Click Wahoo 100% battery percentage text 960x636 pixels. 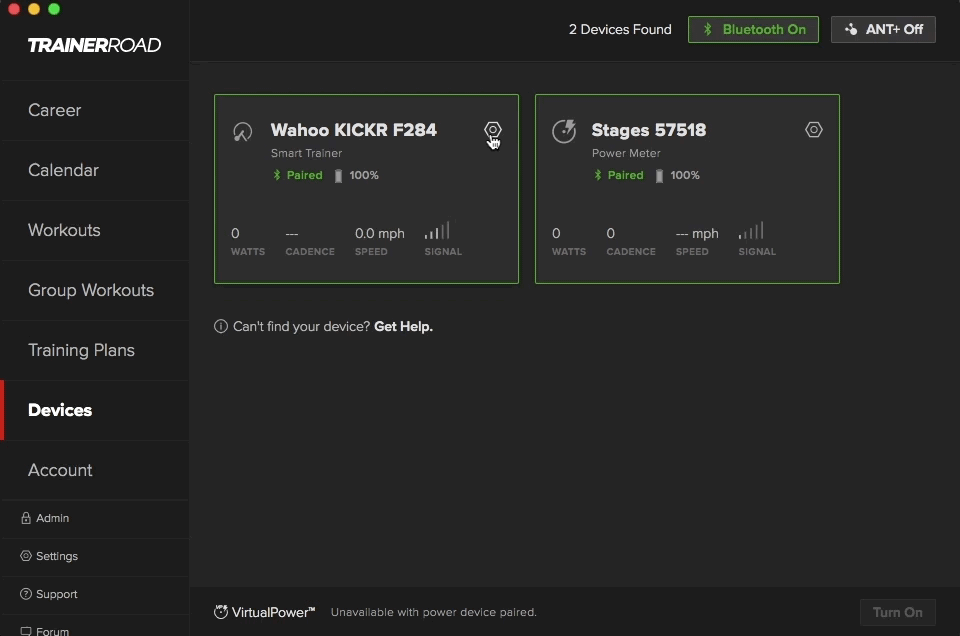364,175
